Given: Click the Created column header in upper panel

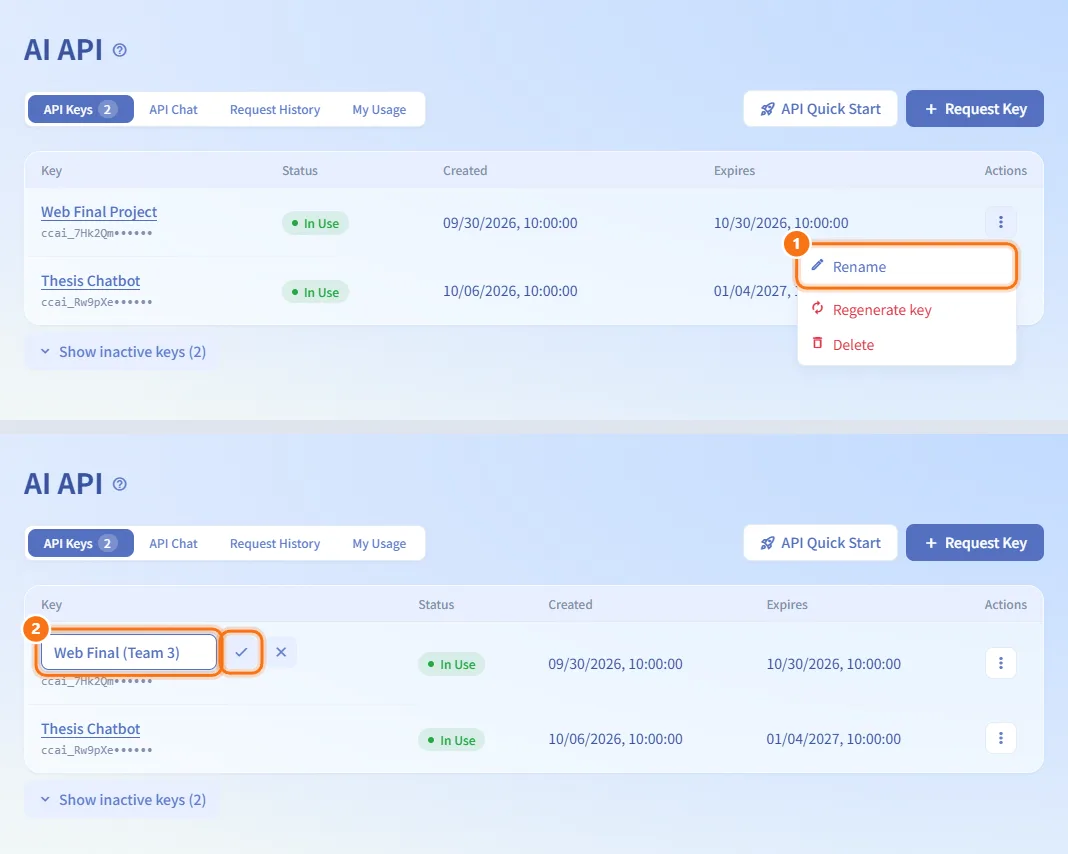Looking at the screenshot, I should (465, 171).
